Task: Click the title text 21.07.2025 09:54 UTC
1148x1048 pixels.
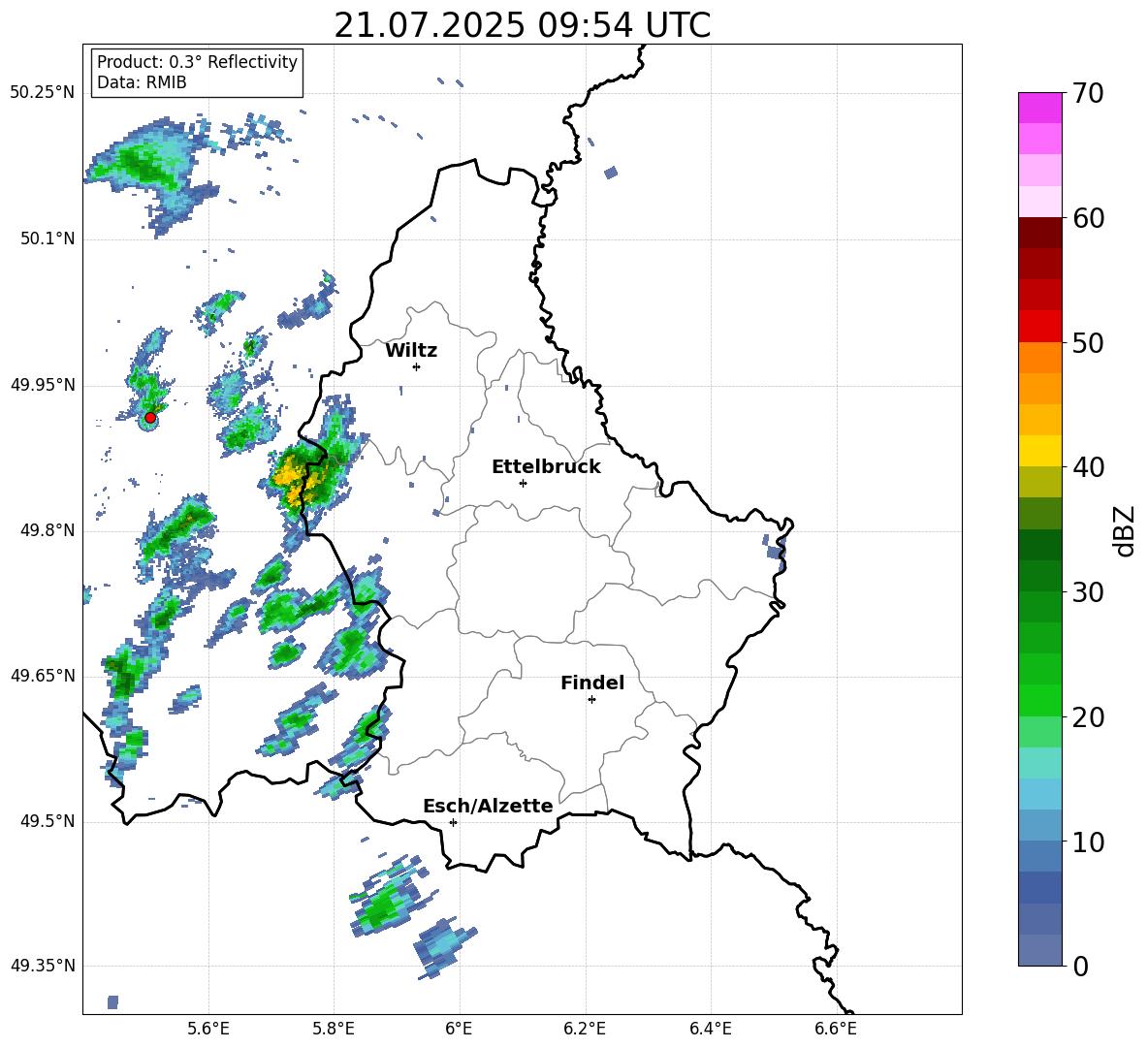Action: 522,25
